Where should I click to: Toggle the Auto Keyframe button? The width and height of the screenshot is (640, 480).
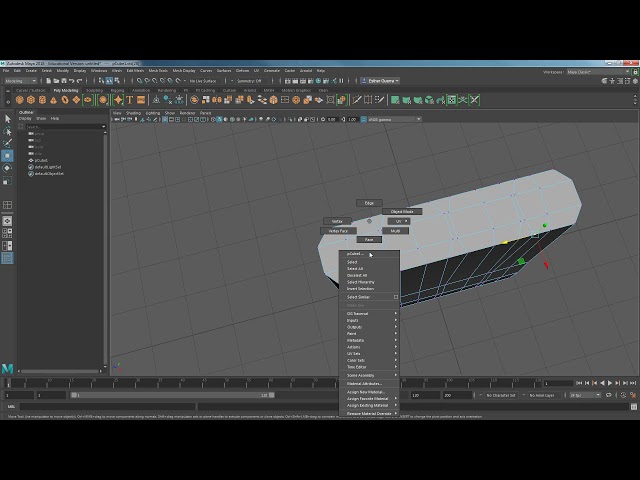(623, 395)
